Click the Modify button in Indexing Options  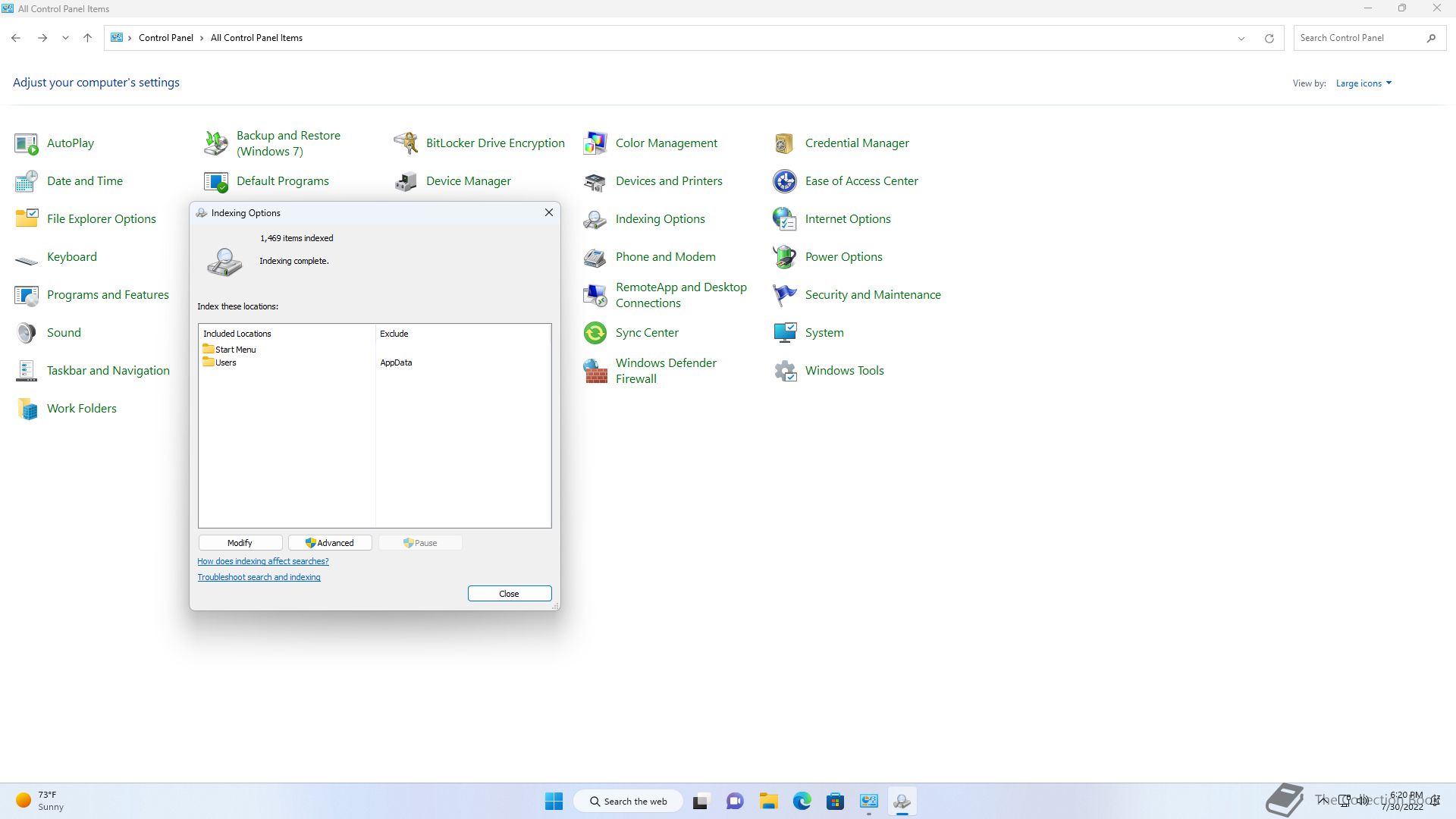click(x=240, y=543)
